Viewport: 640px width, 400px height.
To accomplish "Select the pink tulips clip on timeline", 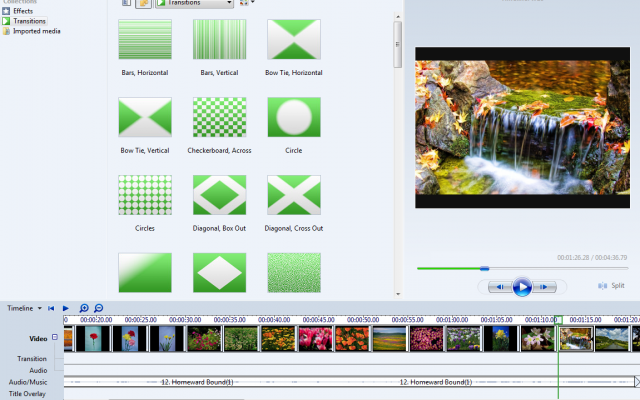I will (x=316, y=339).
